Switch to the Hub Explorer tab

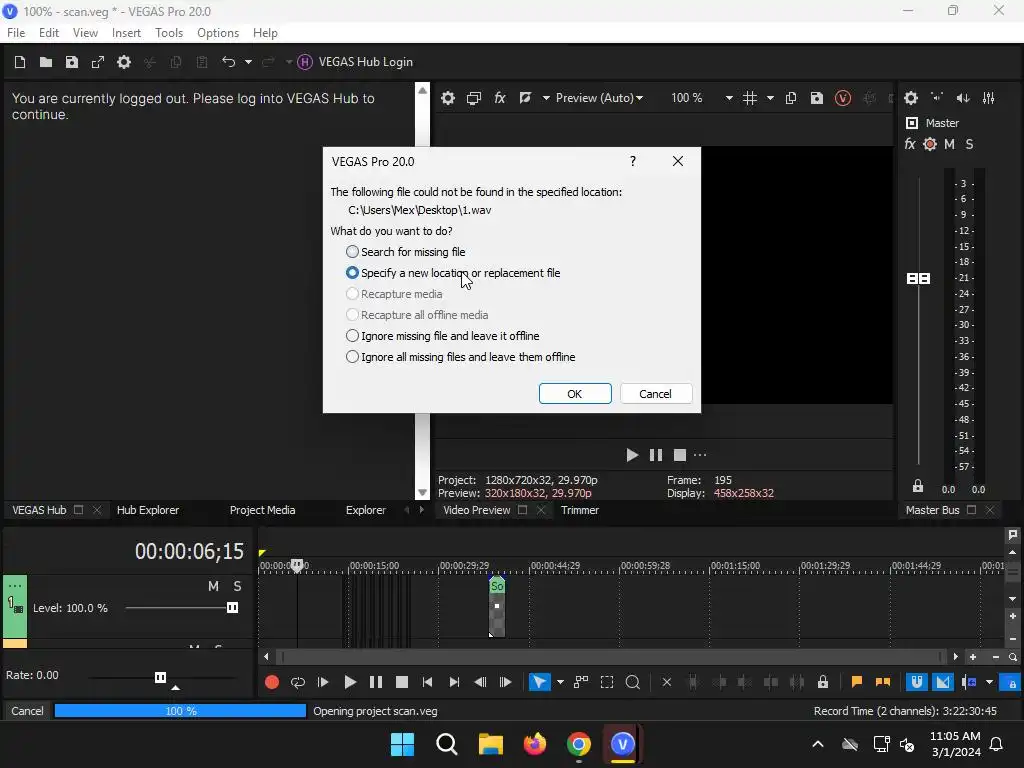148,510
